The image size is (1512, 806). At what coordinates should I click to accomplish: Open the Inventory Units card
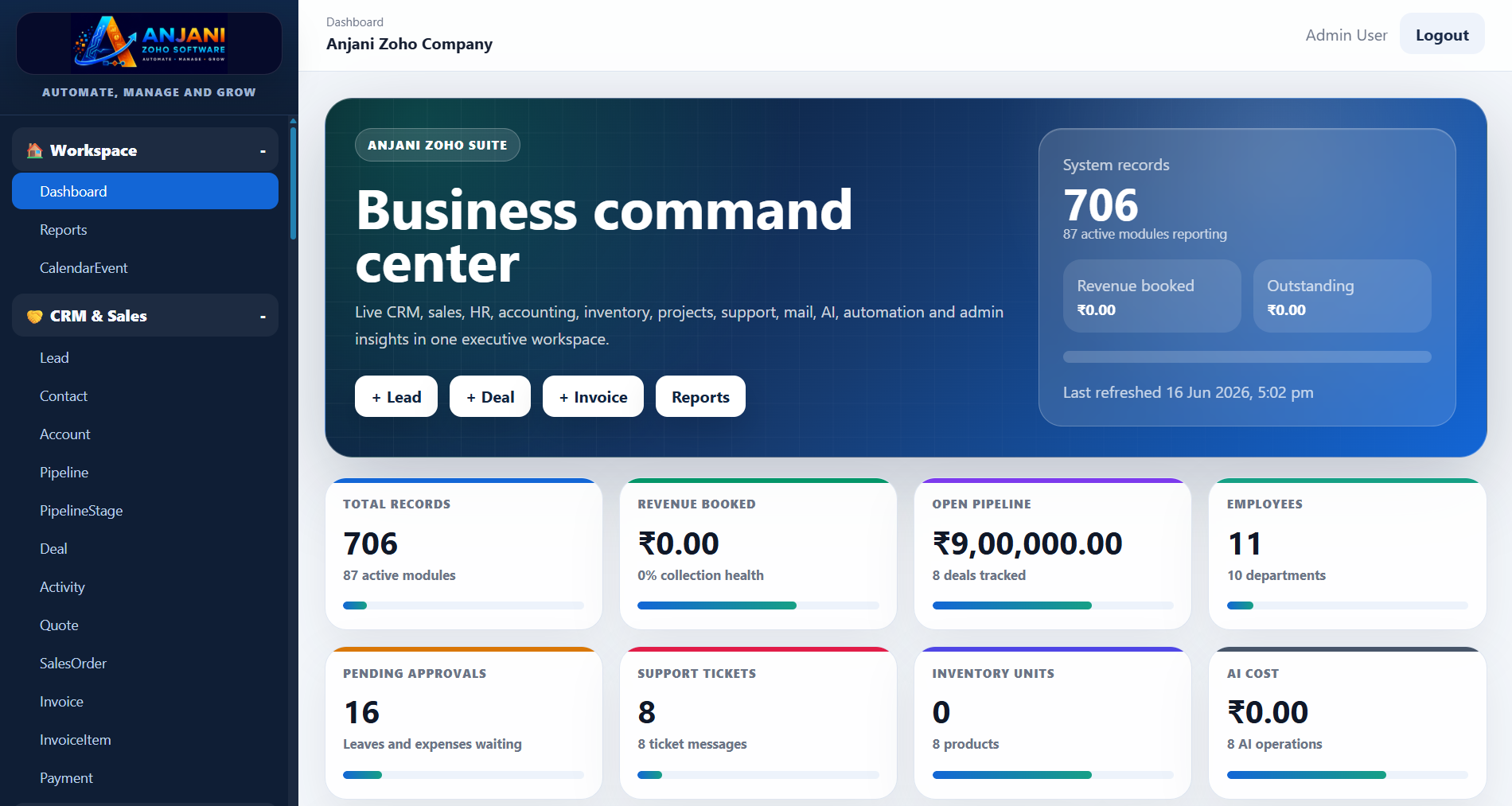(1053, 722)
